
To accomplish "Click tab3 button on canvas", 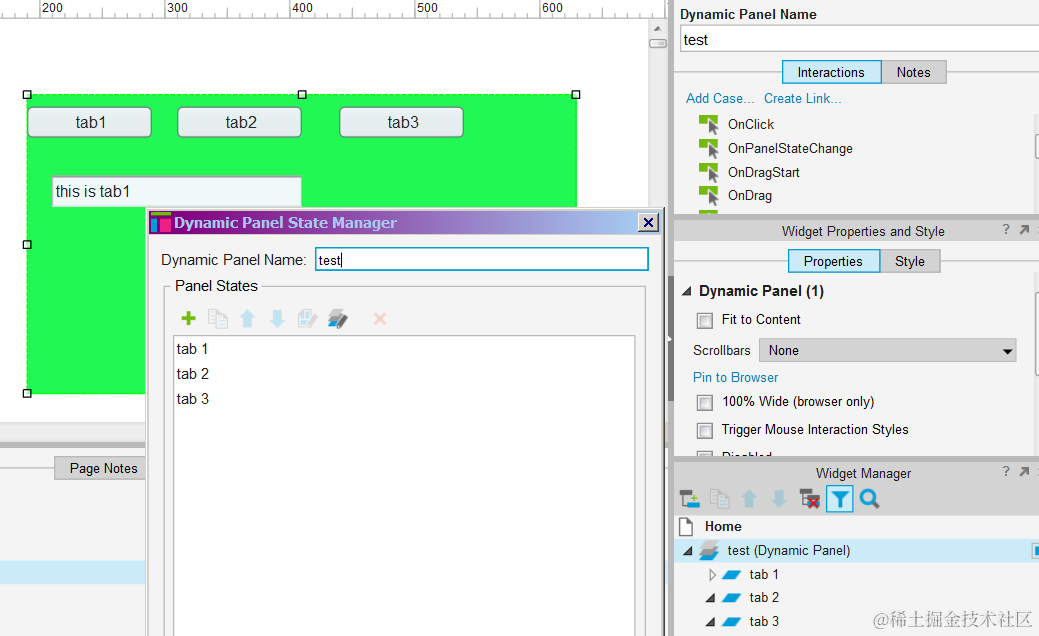I will [x=402, y=123].
